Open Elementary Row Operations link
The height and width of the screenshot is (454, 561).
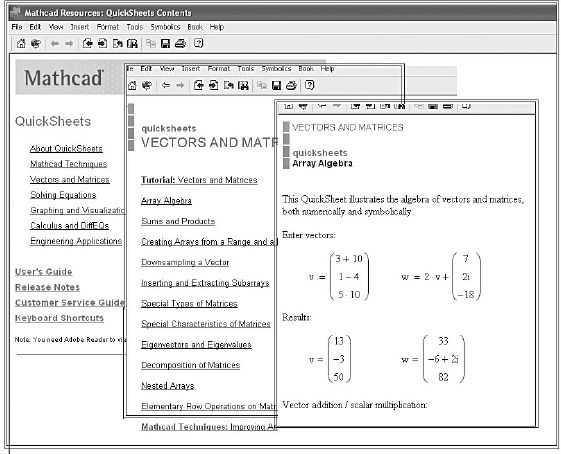(209, 406)
